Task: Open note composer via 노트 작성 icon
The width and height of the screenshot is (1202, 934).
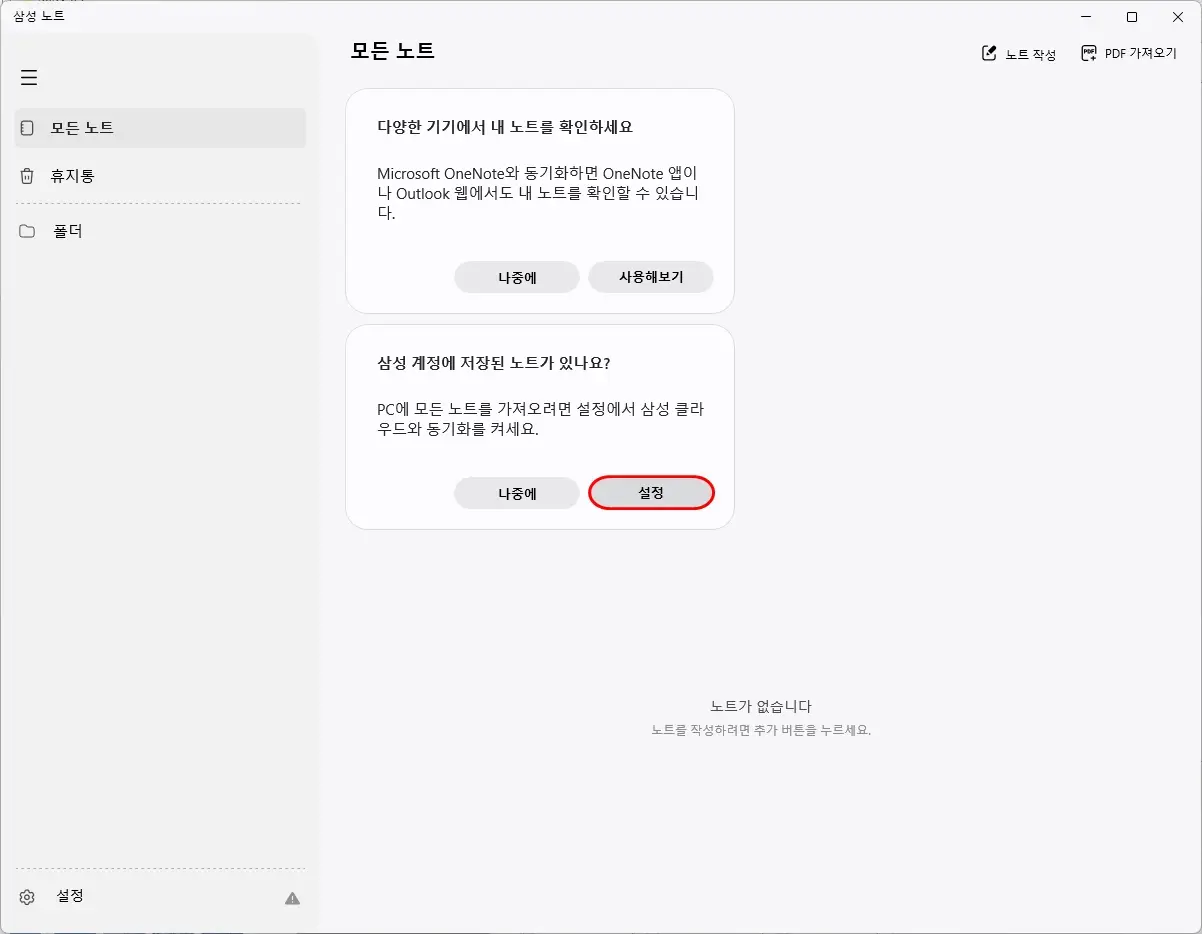Action: [989, 53]
